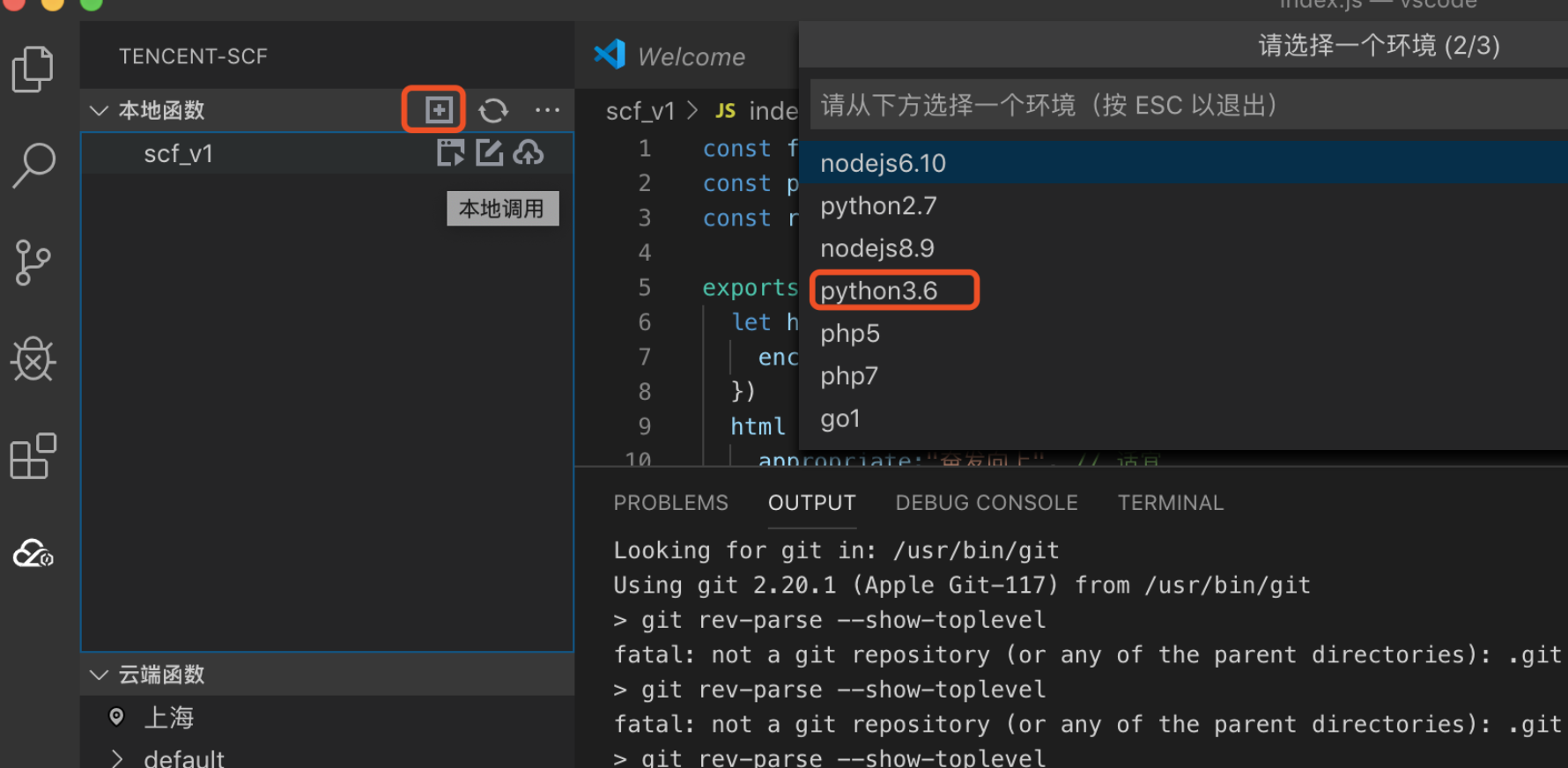Select the scf_v1 local function
Image resolution: width=1568 pixels, height=768 pixels.
[x=327, y=153]
